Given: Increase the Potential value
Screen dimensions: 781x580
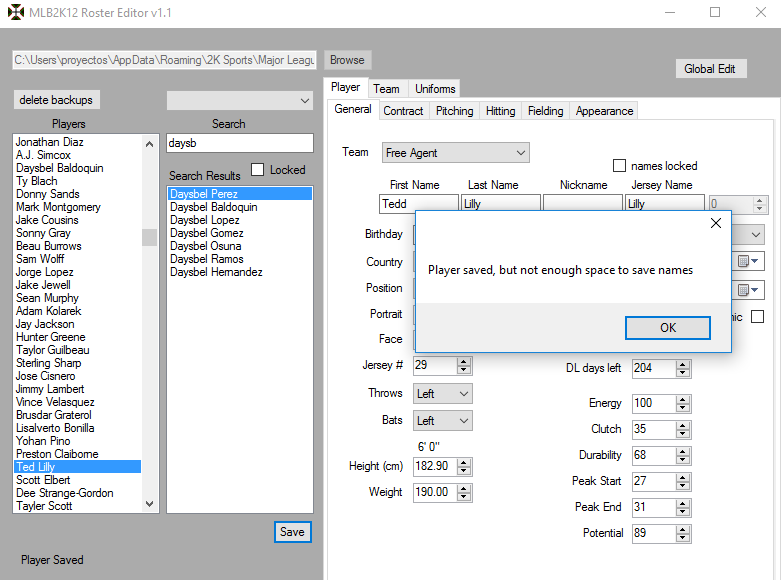Looking at the screenshot, I should pos(683,529).
